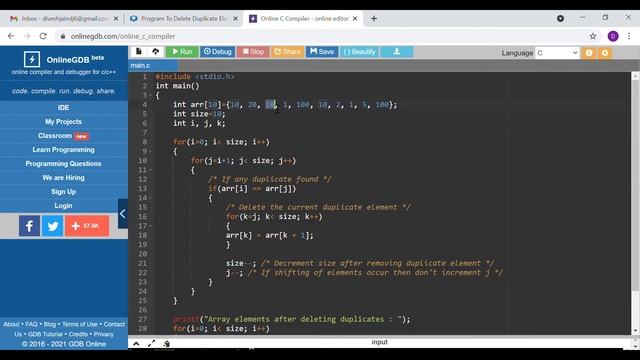Share on Twitter icon
Viewport: 640px width, 360px height.
pos(53,226)
